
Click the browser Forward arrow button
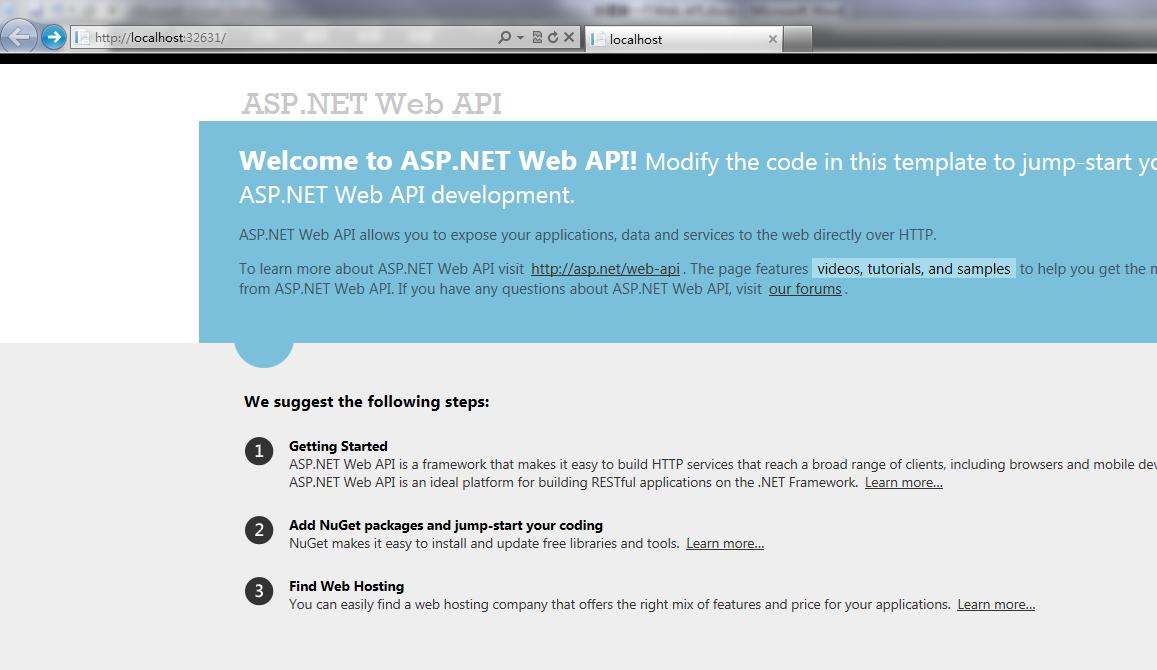53,37
